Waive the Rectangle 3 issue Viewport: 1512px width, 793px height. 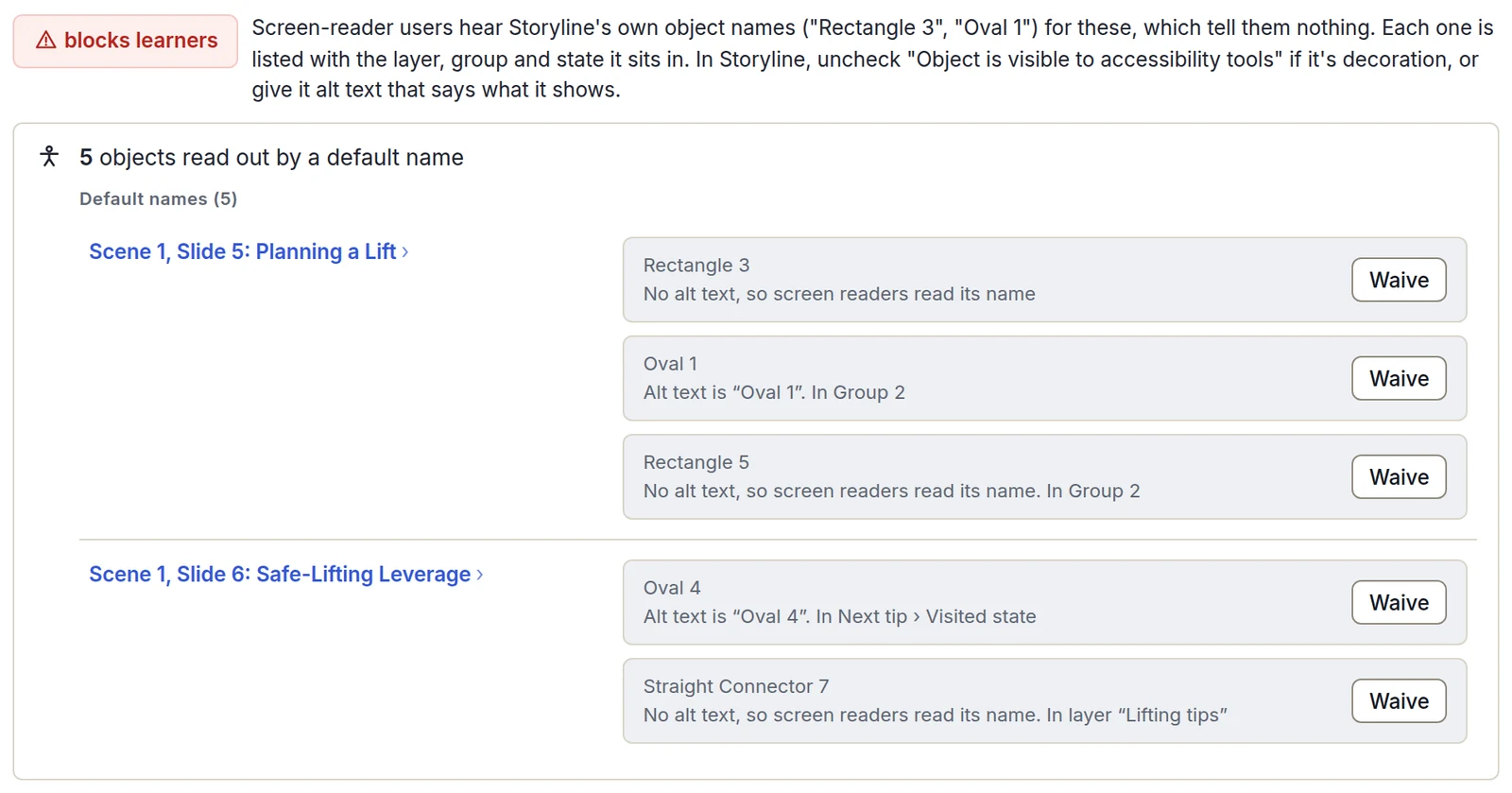(x=1399, y=280)
